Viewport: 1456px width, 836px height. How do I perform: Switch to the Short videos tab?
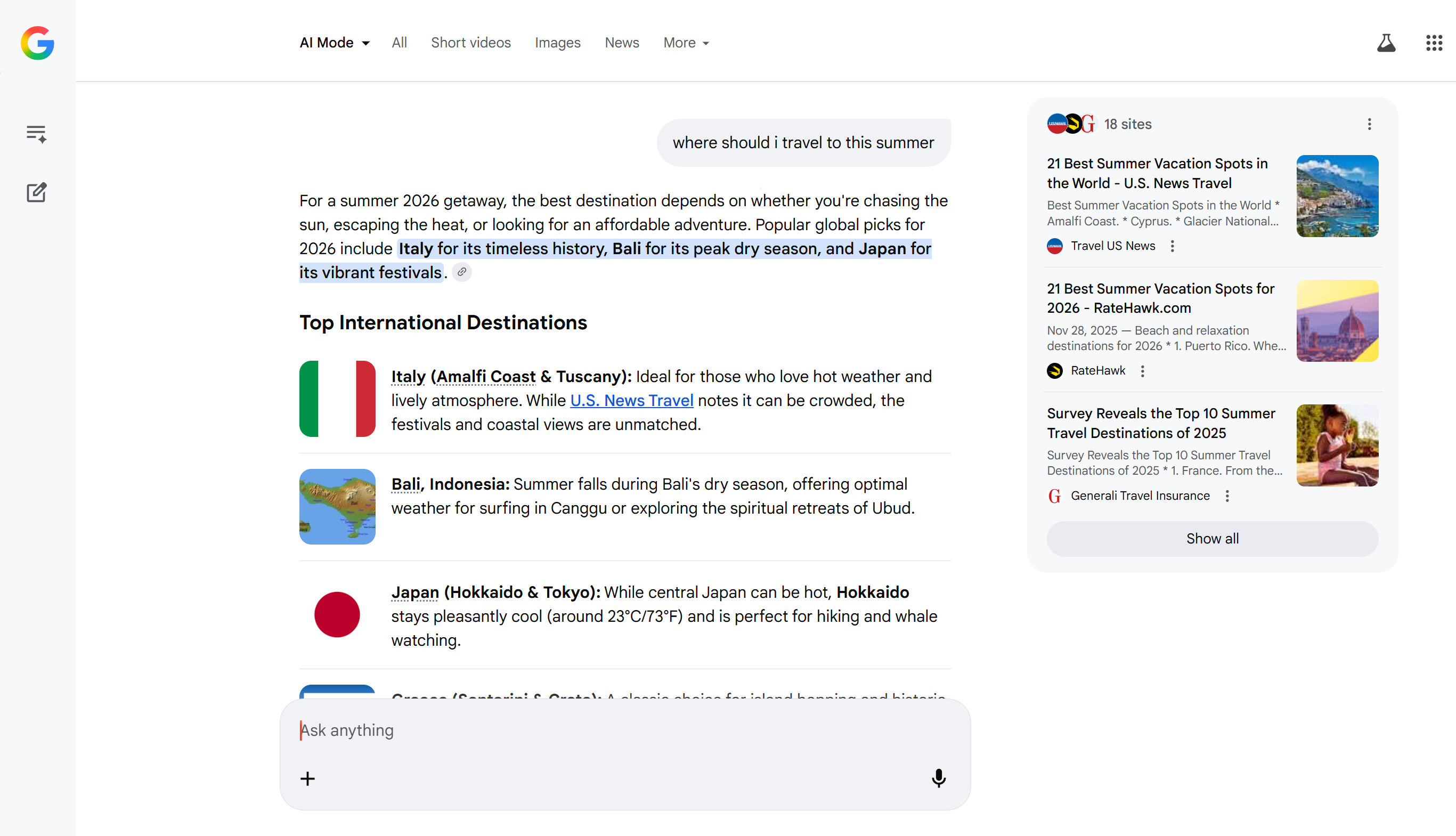pyautogui.click(x=470, y=43)
